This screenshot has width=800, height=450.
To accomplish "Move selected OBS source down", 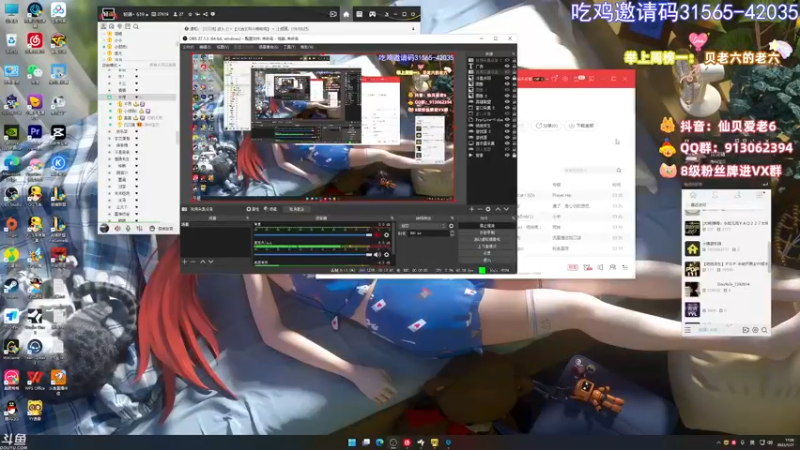I will tap(506, 209).
